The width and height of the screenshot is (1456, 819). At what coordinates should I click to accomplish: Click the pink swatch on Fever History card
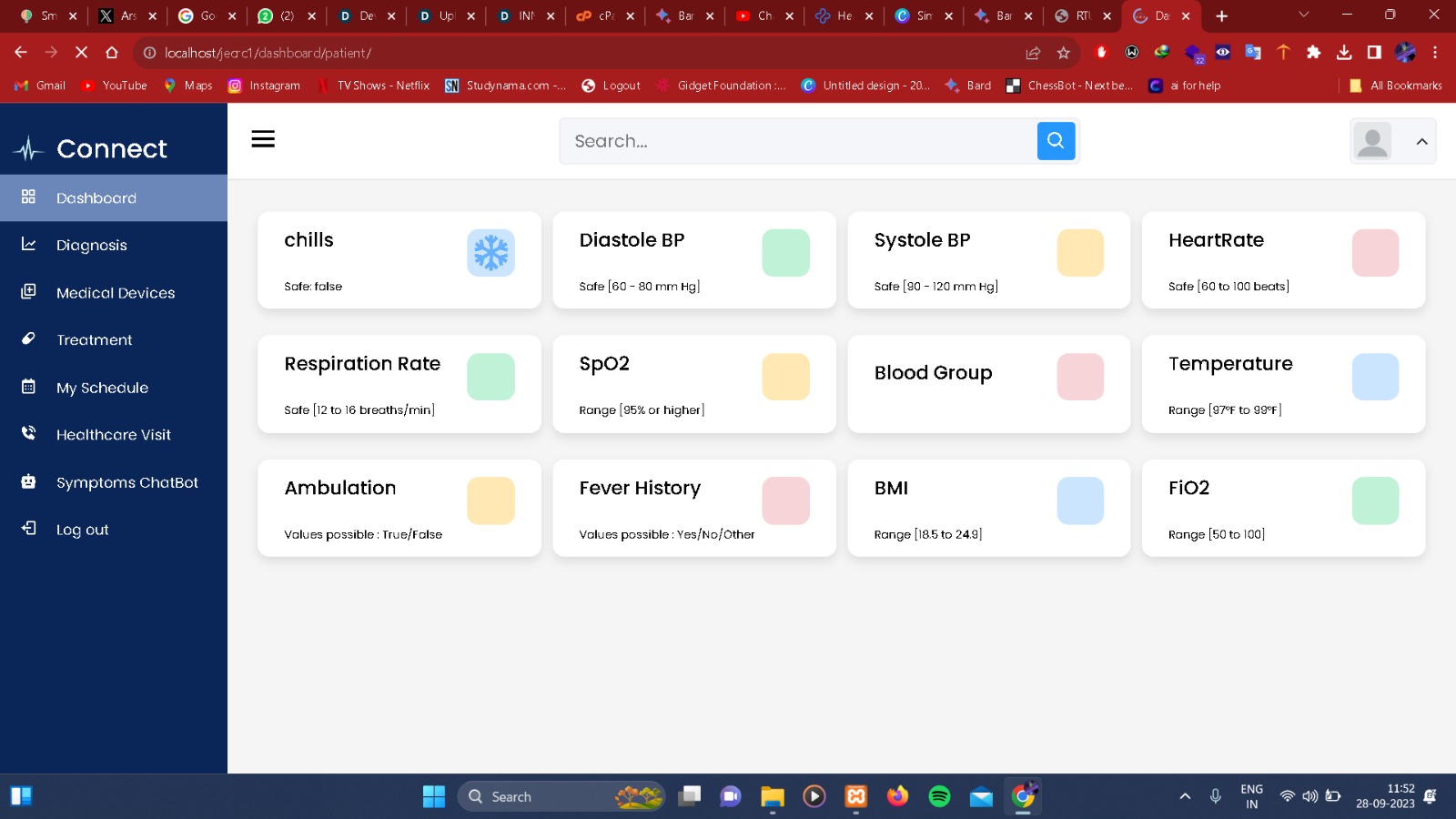point(785,500)
